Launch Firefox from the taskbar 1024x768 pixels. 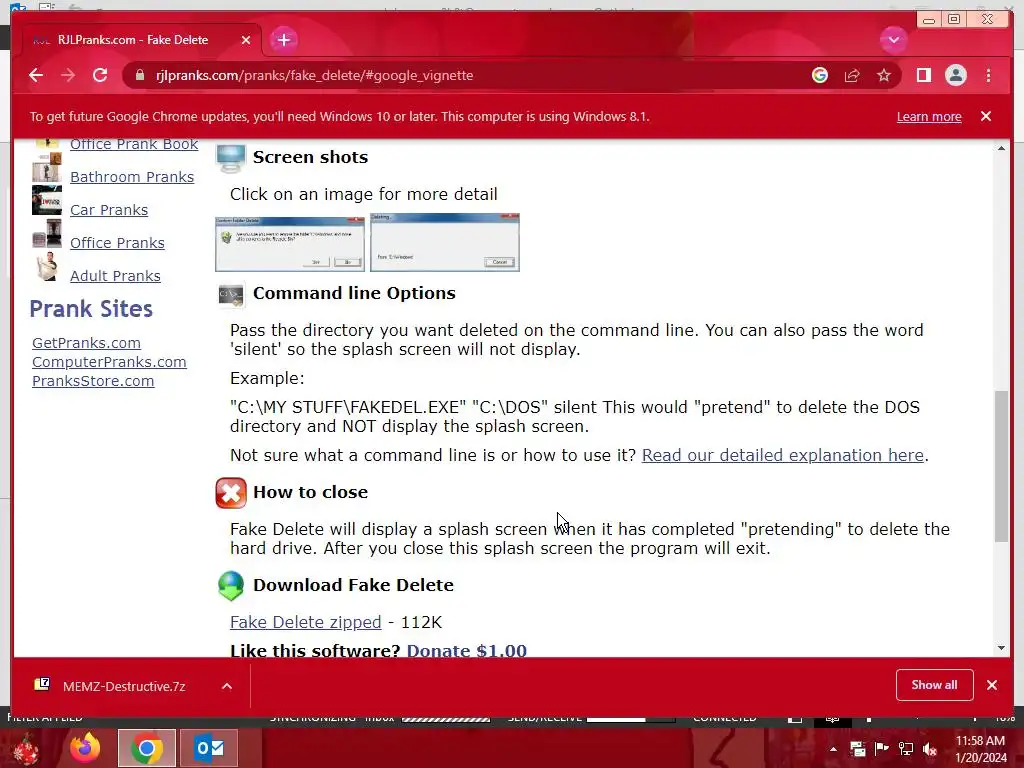tap(85, 748)
